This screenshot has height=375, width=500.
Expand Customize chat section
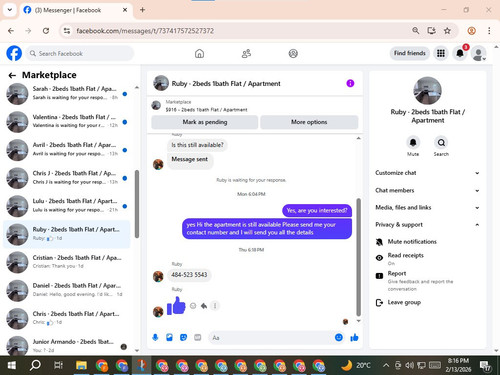point(427,173)
